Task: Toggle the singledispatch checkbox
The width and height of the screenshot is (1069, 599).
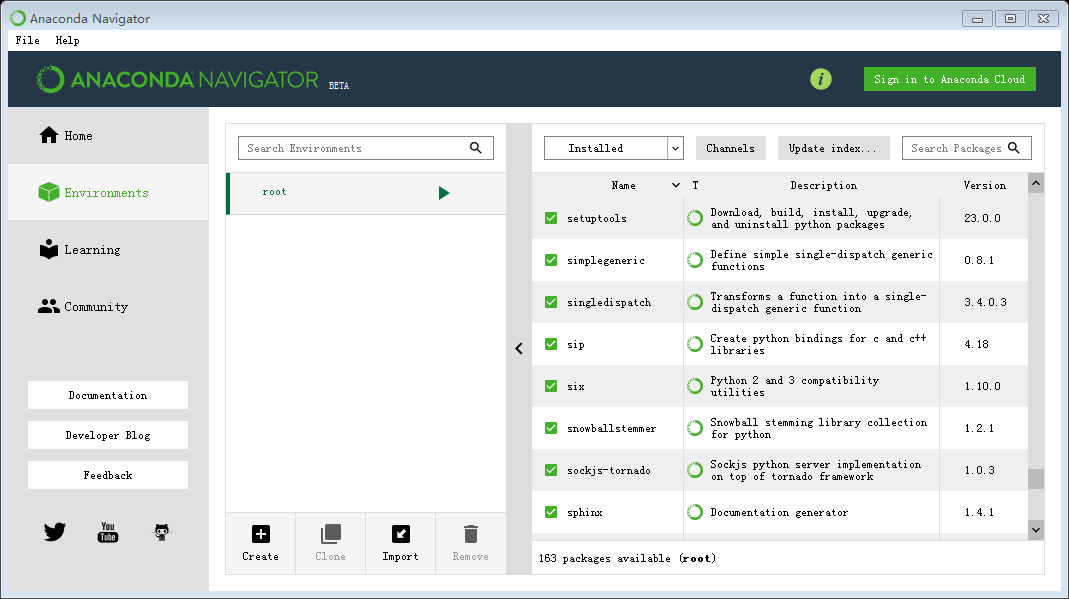Action: (551, 302)
